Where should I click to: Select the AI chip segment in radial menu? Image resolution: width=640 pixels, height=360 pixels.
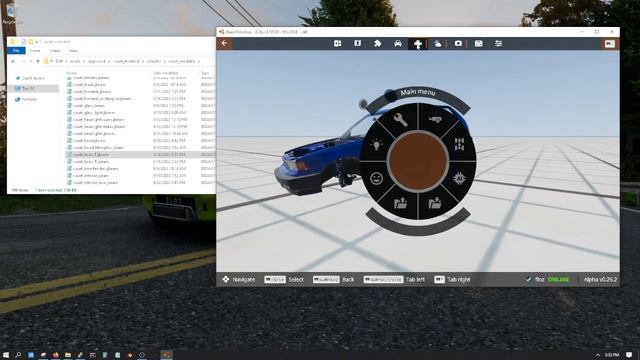pyautogui.click(x=459, y=178)
